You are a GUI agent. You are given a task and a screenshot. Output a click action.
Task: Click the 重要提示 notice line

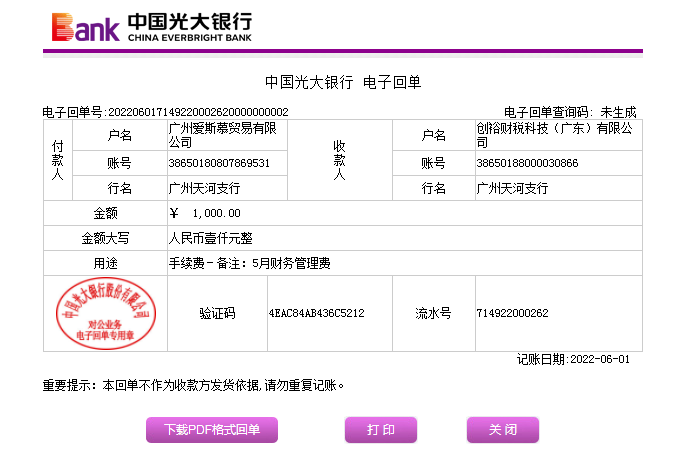(194, 385)
